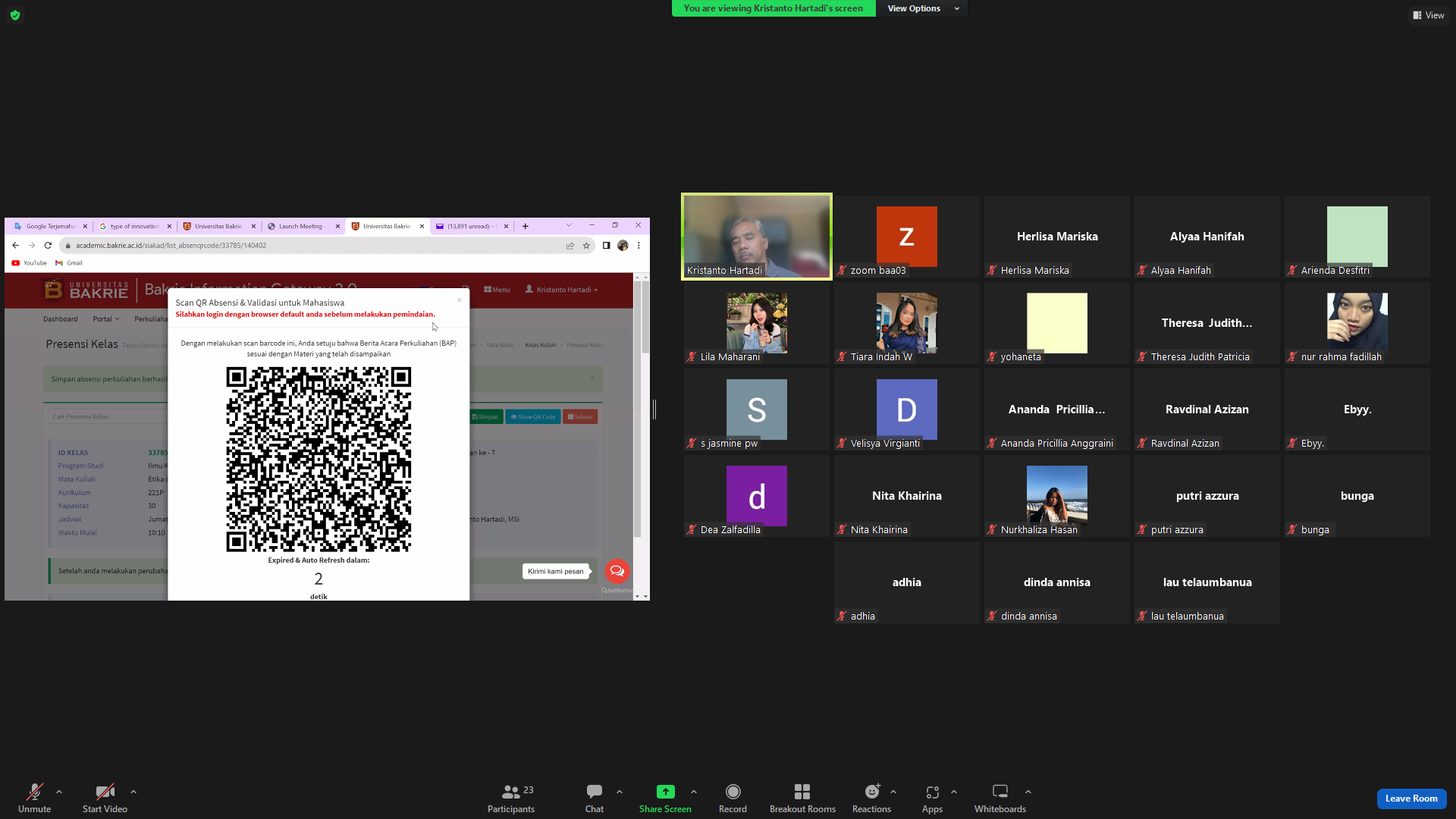
Task: Click the QR code image
Action: (318, 460)
